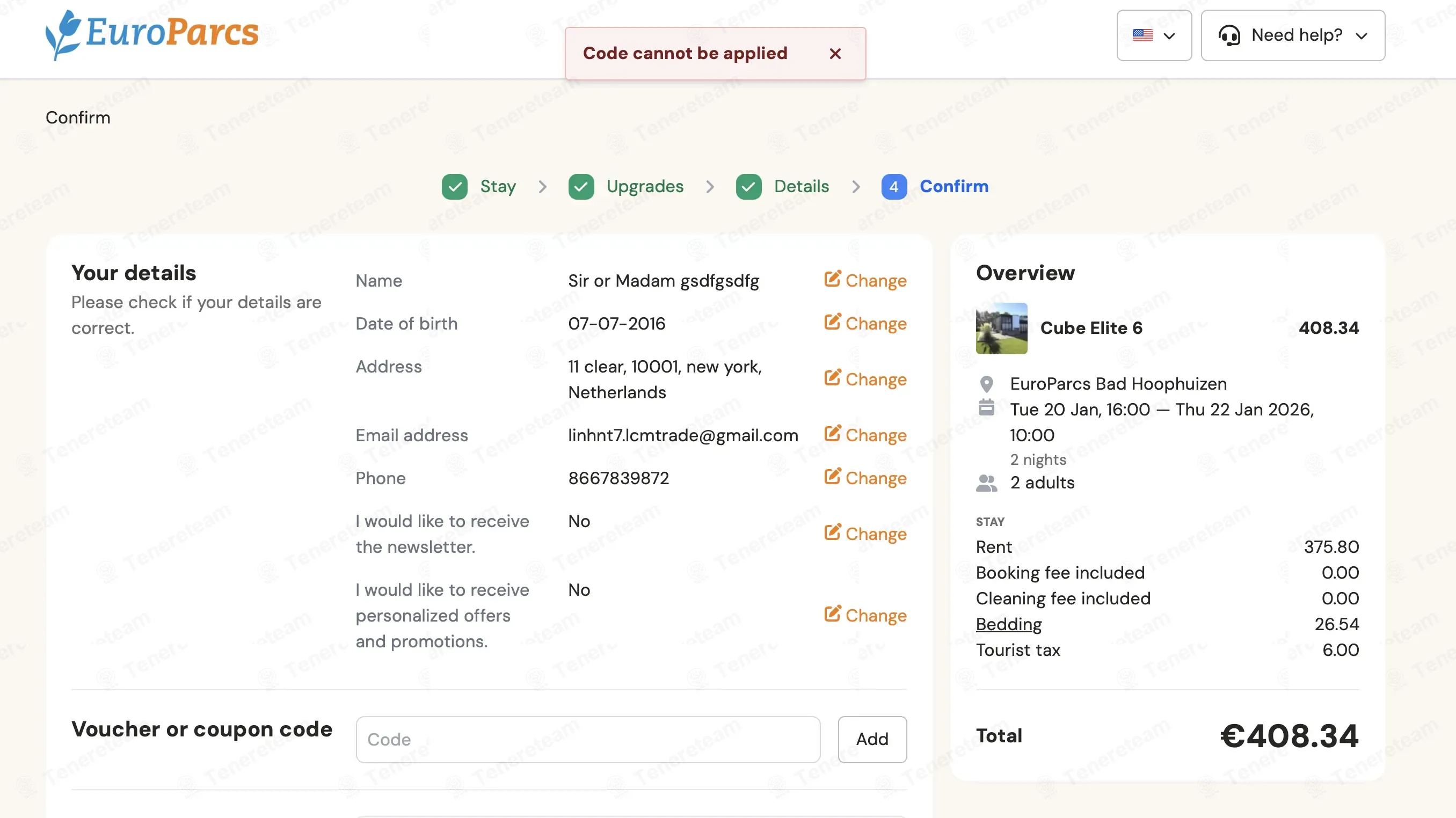1456x818 pixels.
Task: Click the US flag icon
Action: (x=1142, y=35)
